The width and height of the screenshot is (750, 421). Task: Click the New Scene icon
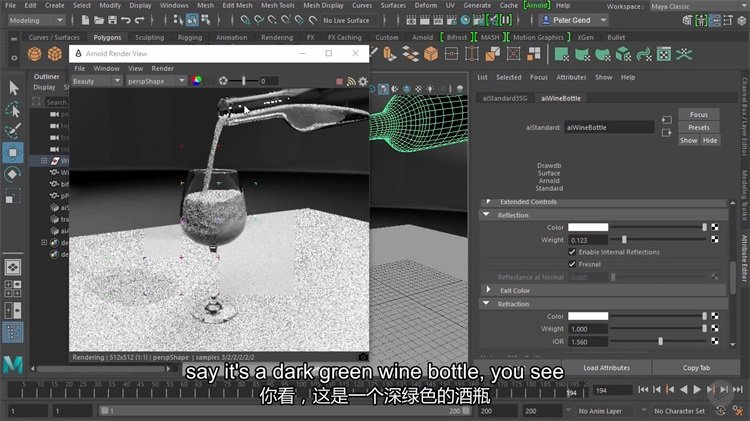point(85,20)
